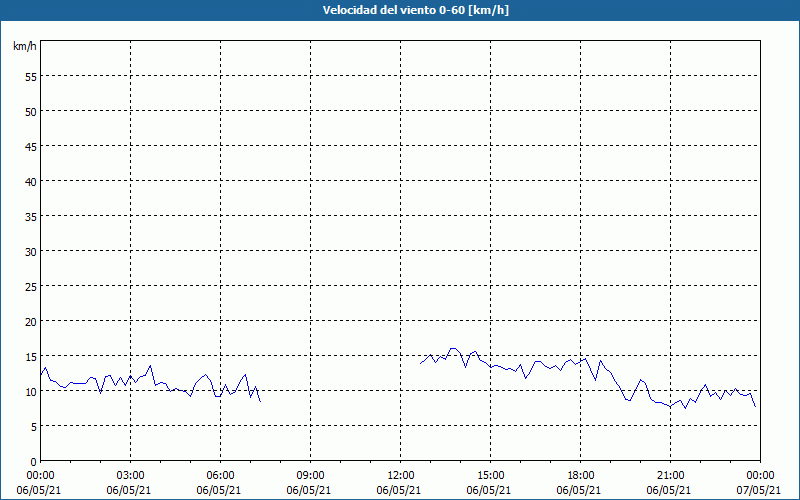Click the y-axis value '50'
This screenshot has height=500, width=800.
(x=31, y=112)
